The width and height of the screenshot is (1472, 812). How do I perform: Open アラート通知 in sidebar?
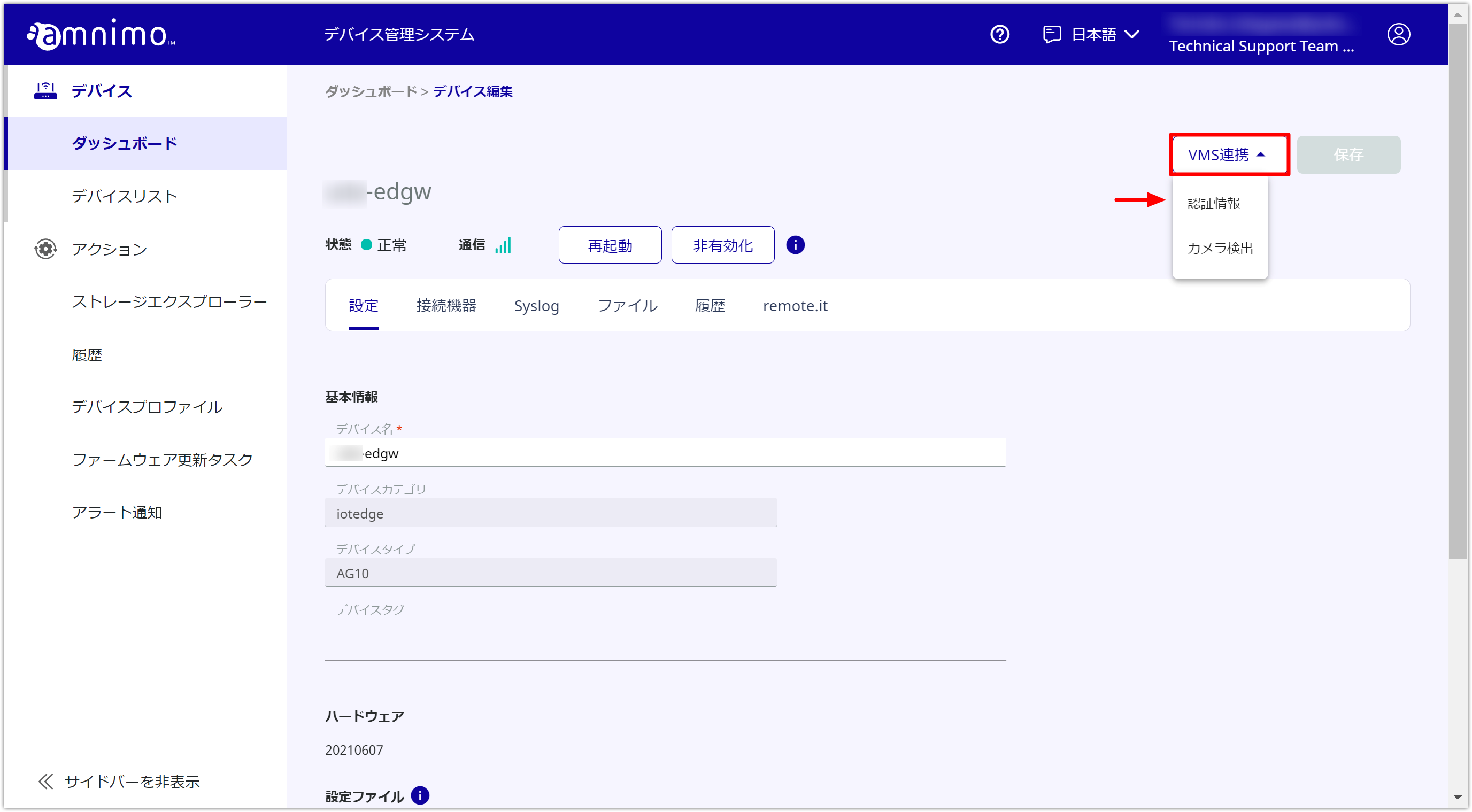117,512
